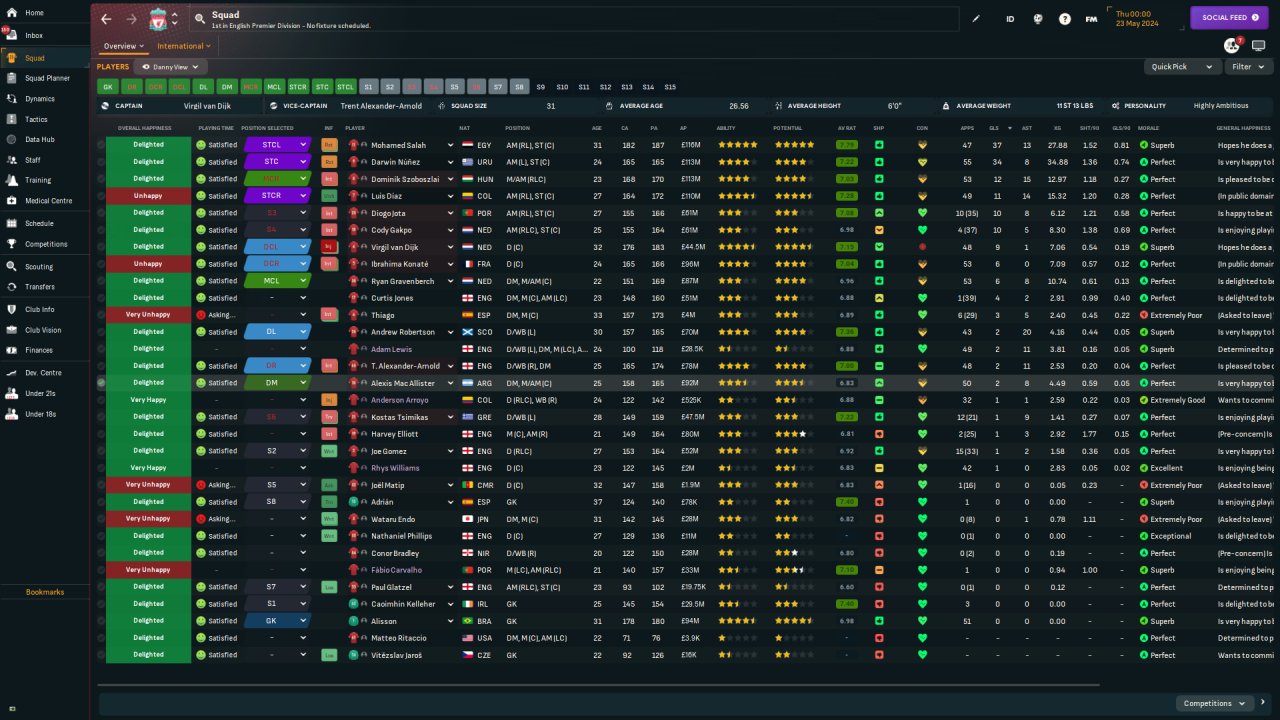The width and height of the screenshot is (1280, 720).
Task: Tick the selection circle for Alisson
Action: tap(101, 621)
